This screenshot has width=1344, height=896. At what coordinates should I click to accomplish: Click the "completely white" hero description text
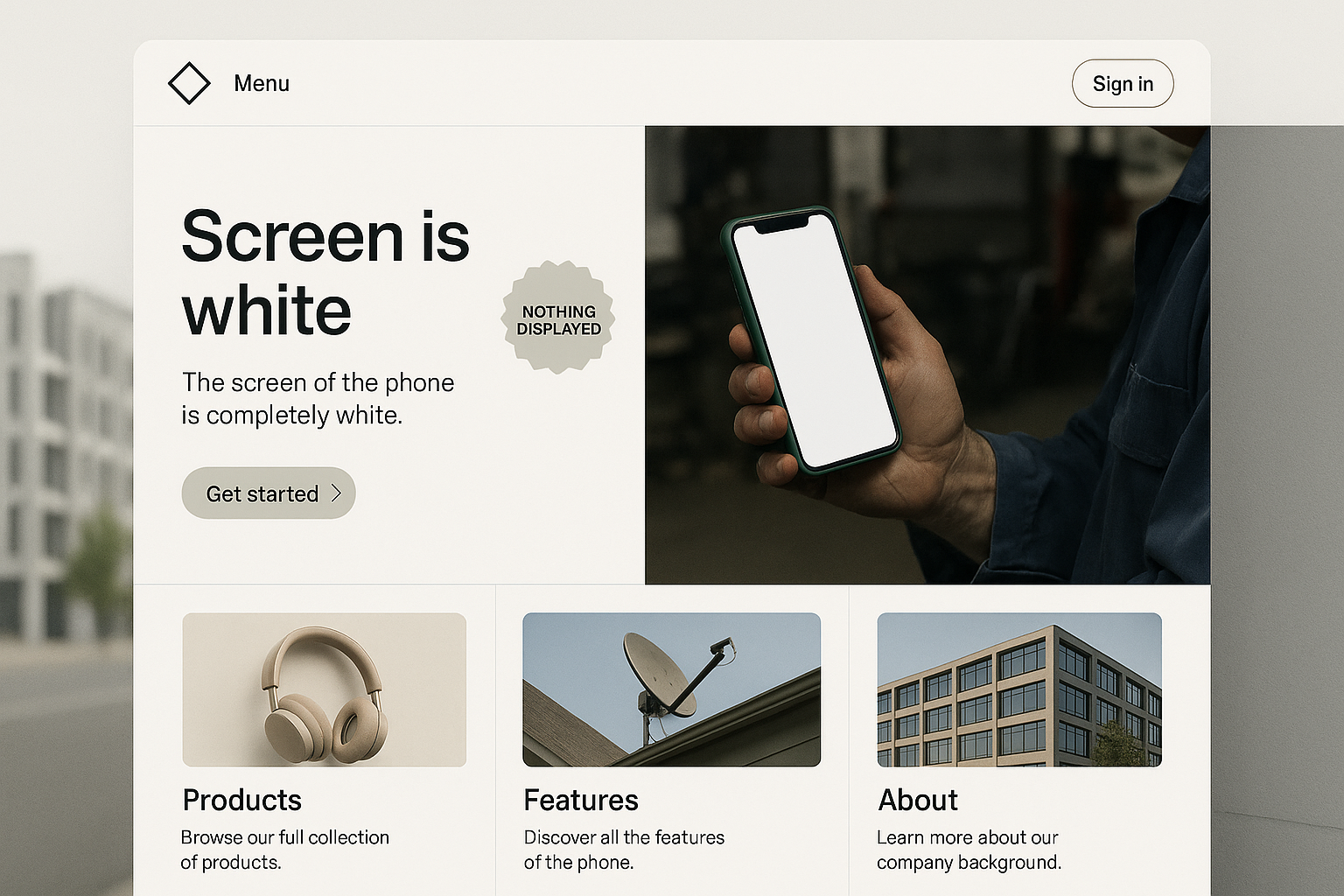[318, 398]
